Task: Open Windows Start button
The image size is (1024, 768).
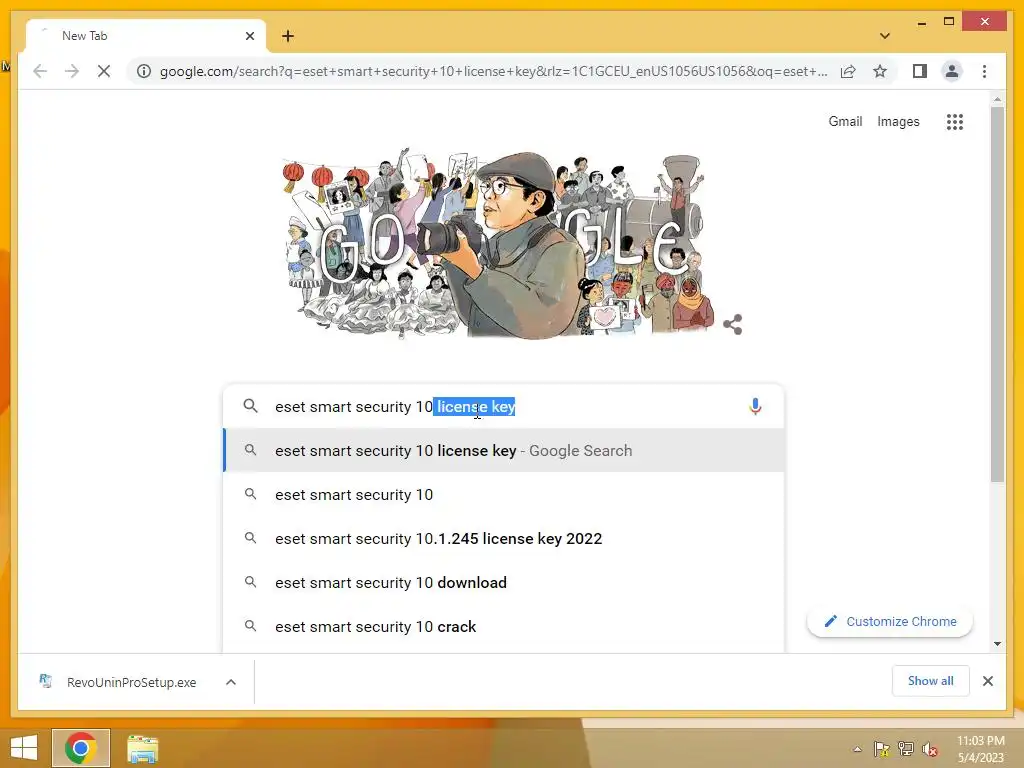Action: click(24, 748)
